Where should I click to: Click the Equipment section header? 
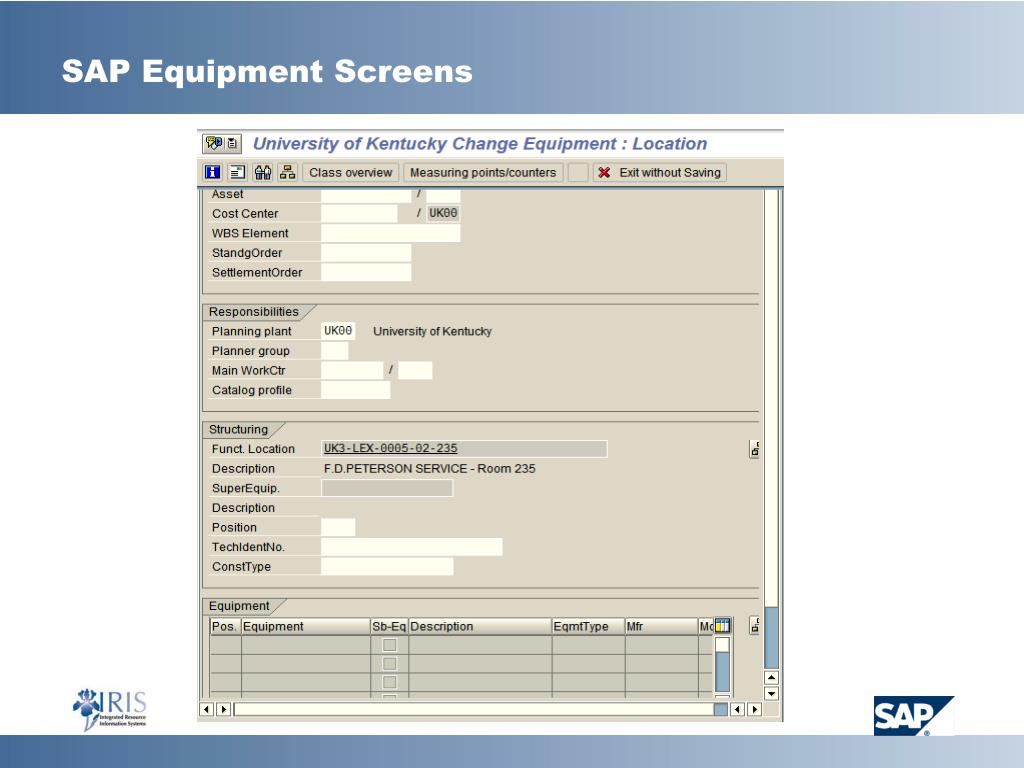click(x=239, y=605)
